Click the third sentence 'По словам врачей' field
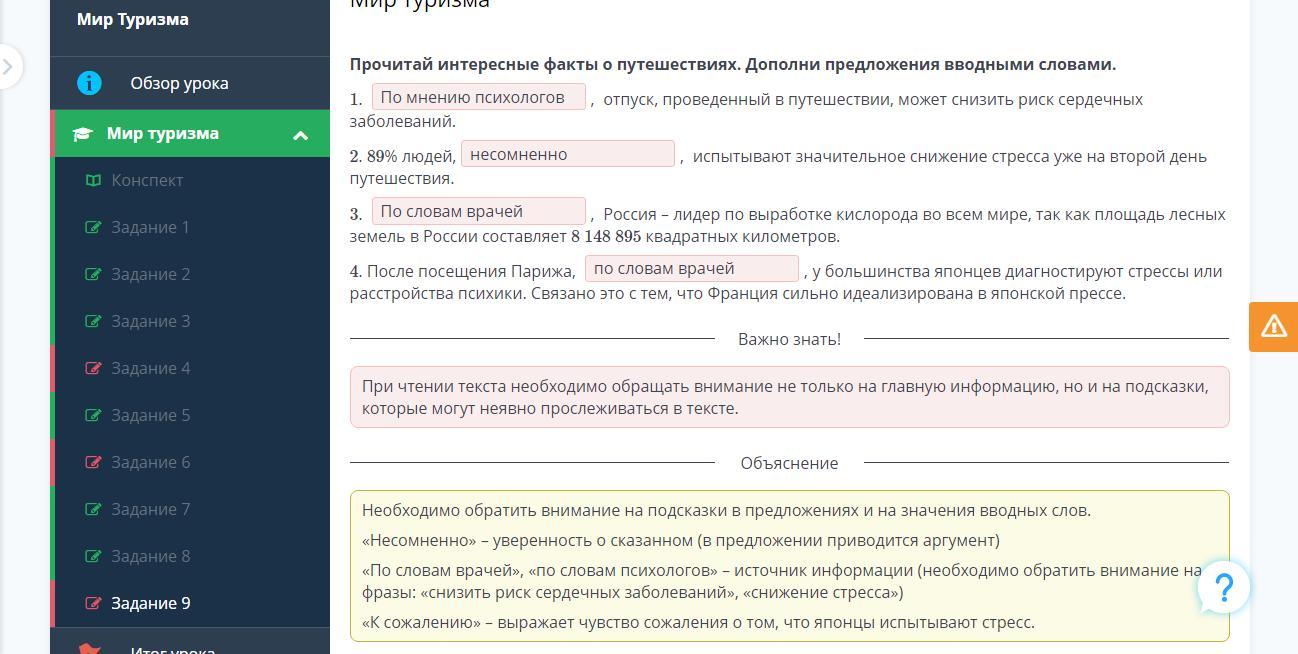1298x654 pixels. tap(478, 212)
